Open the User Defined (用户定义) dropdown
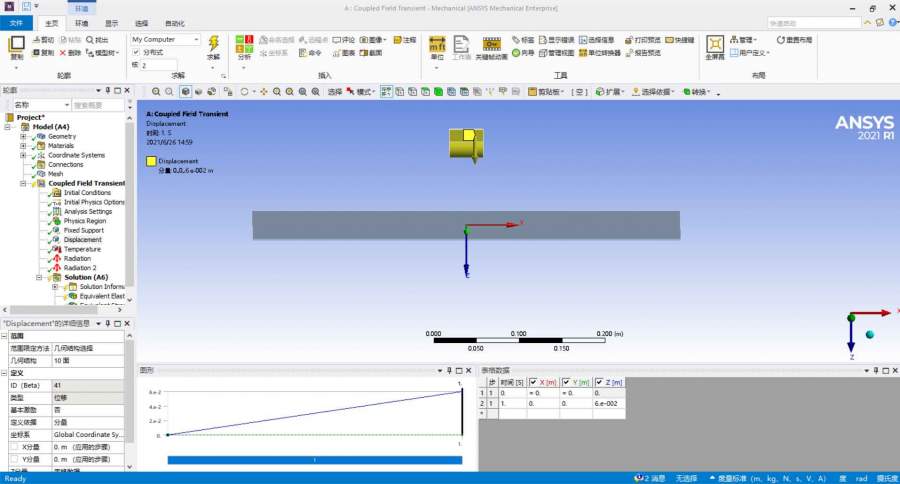The image size is (900, 484). [x=750, y=53]
